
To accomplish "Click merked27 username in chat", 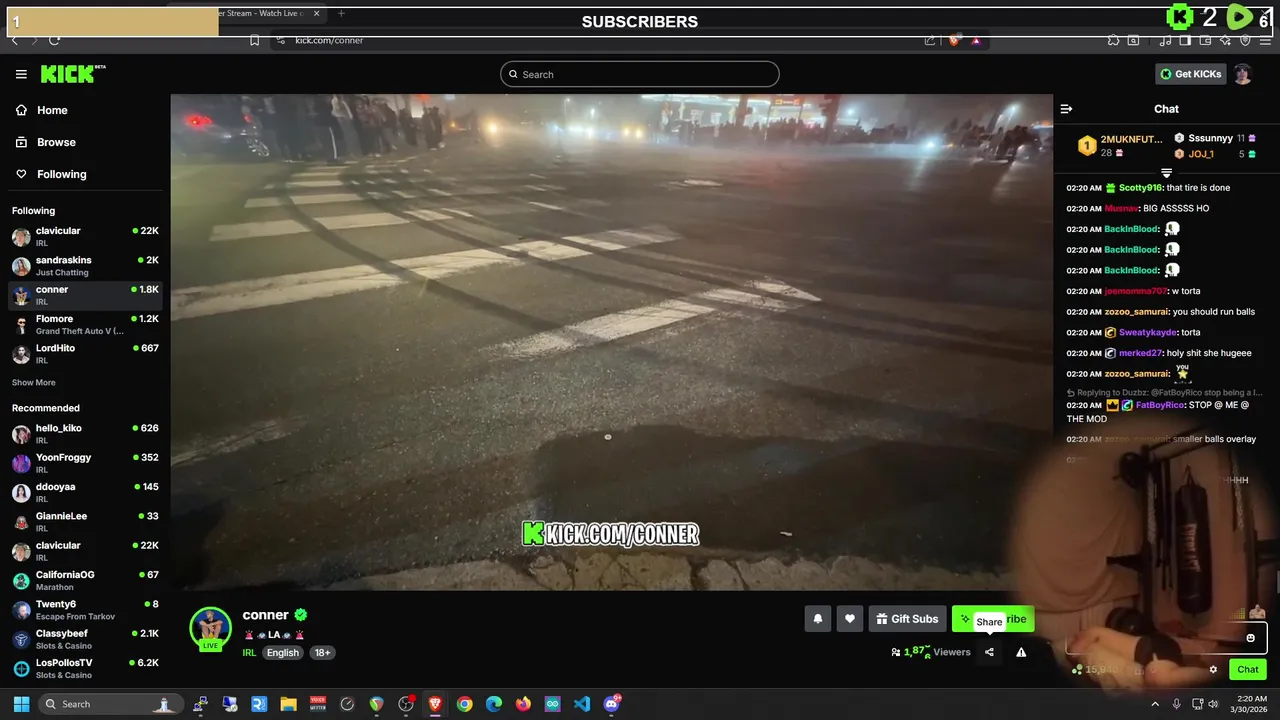I will tap(1142, 353).
